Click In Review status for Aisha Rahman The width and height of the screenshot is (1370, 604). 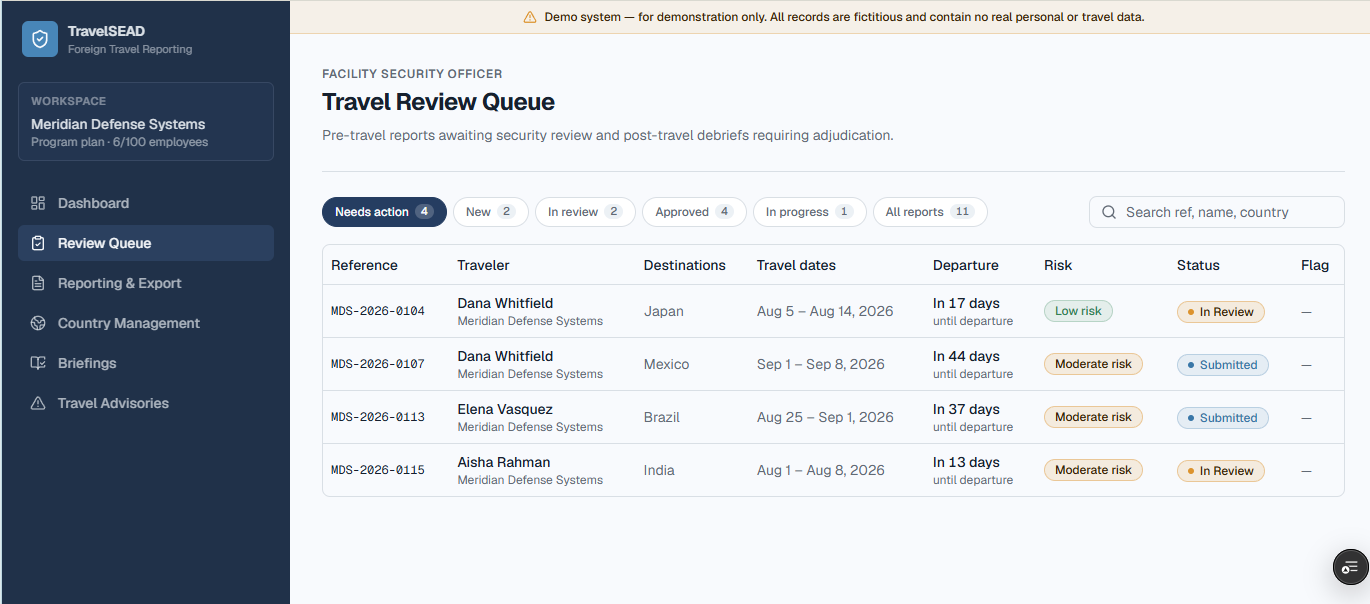coord(1221,471)
